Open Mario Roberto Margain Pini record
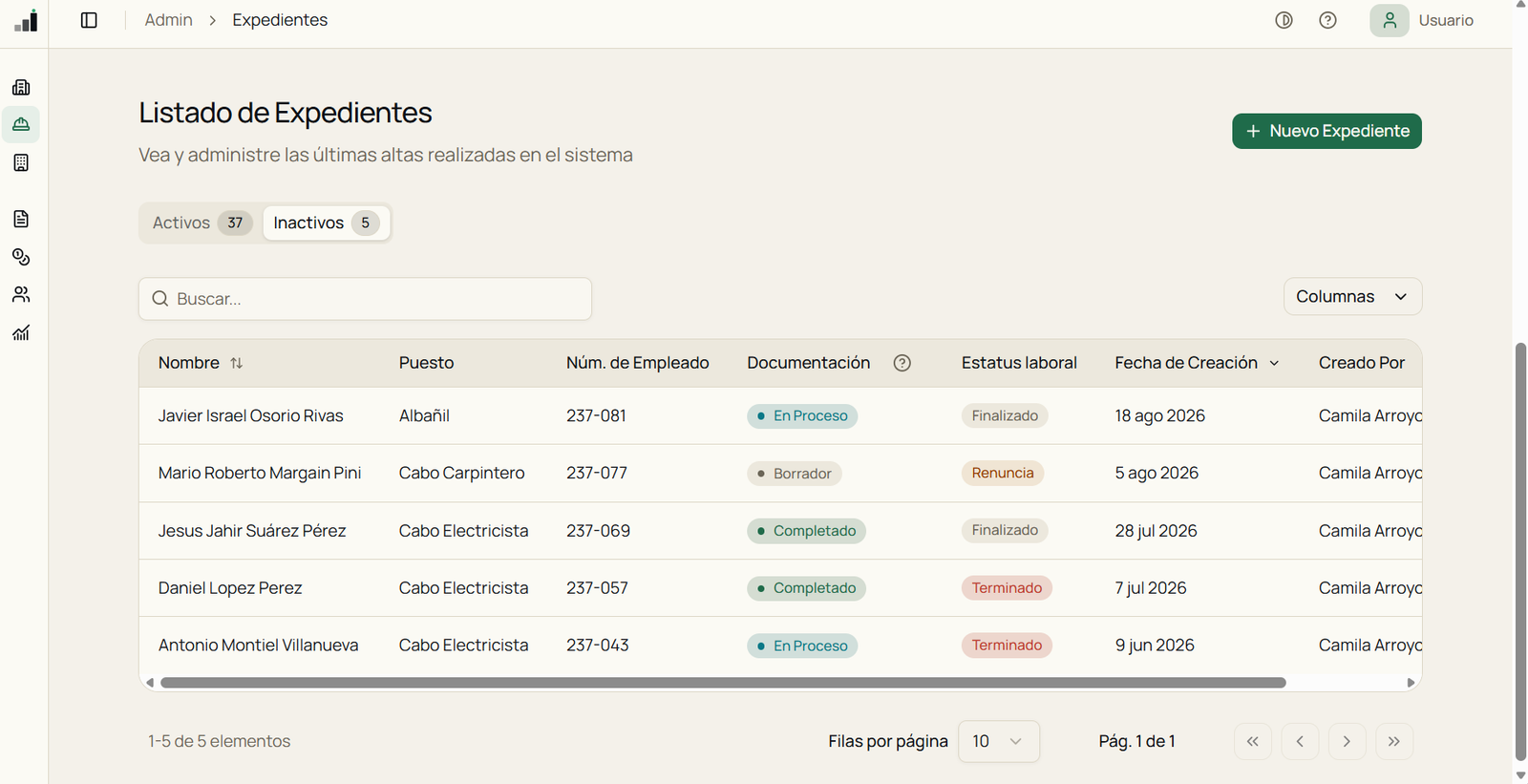Image resolution: width=1528 pixels, height=784 pixels. coord(260,473)
